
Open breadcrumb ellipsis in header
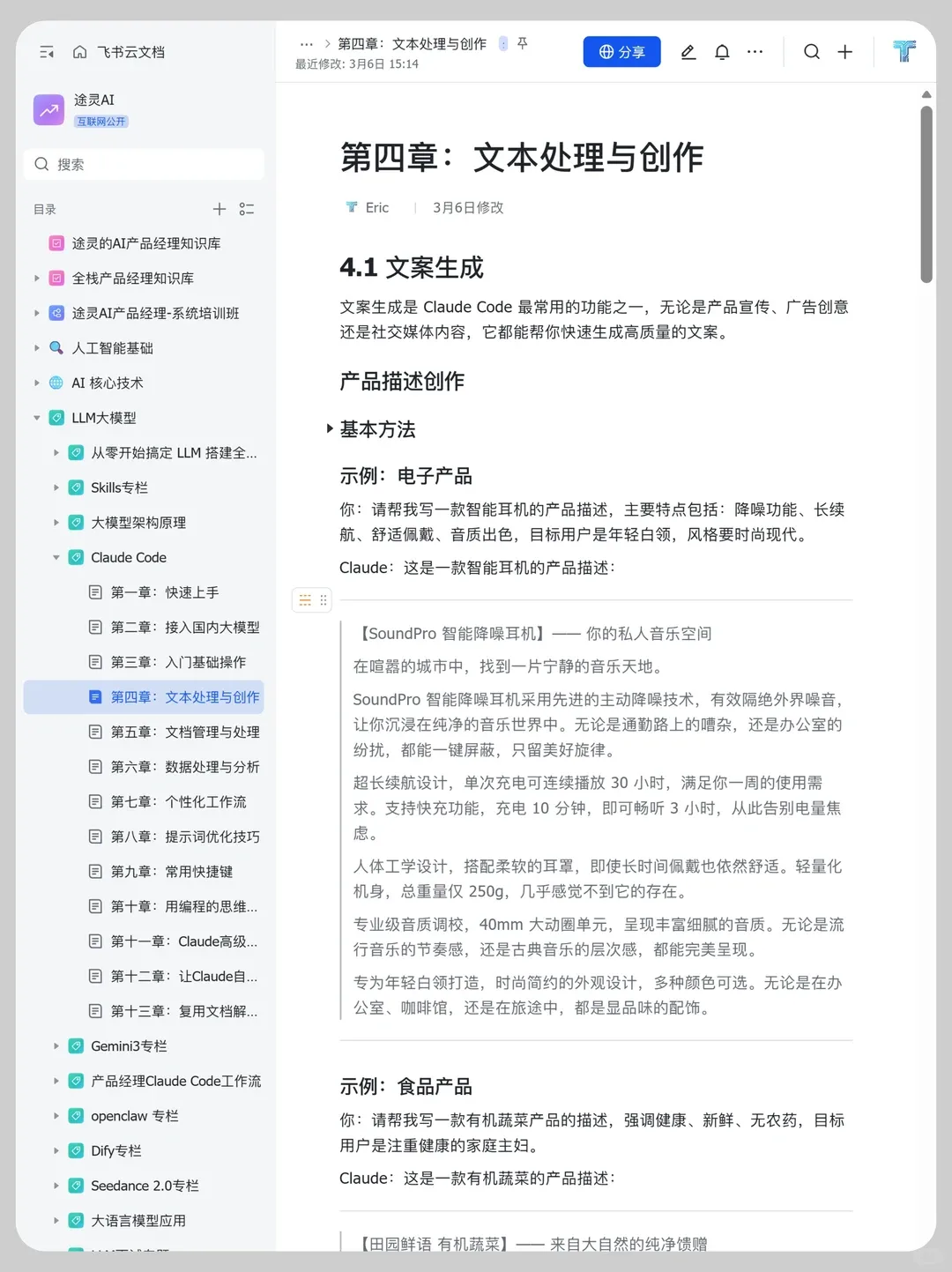click(x=306, y=43)
